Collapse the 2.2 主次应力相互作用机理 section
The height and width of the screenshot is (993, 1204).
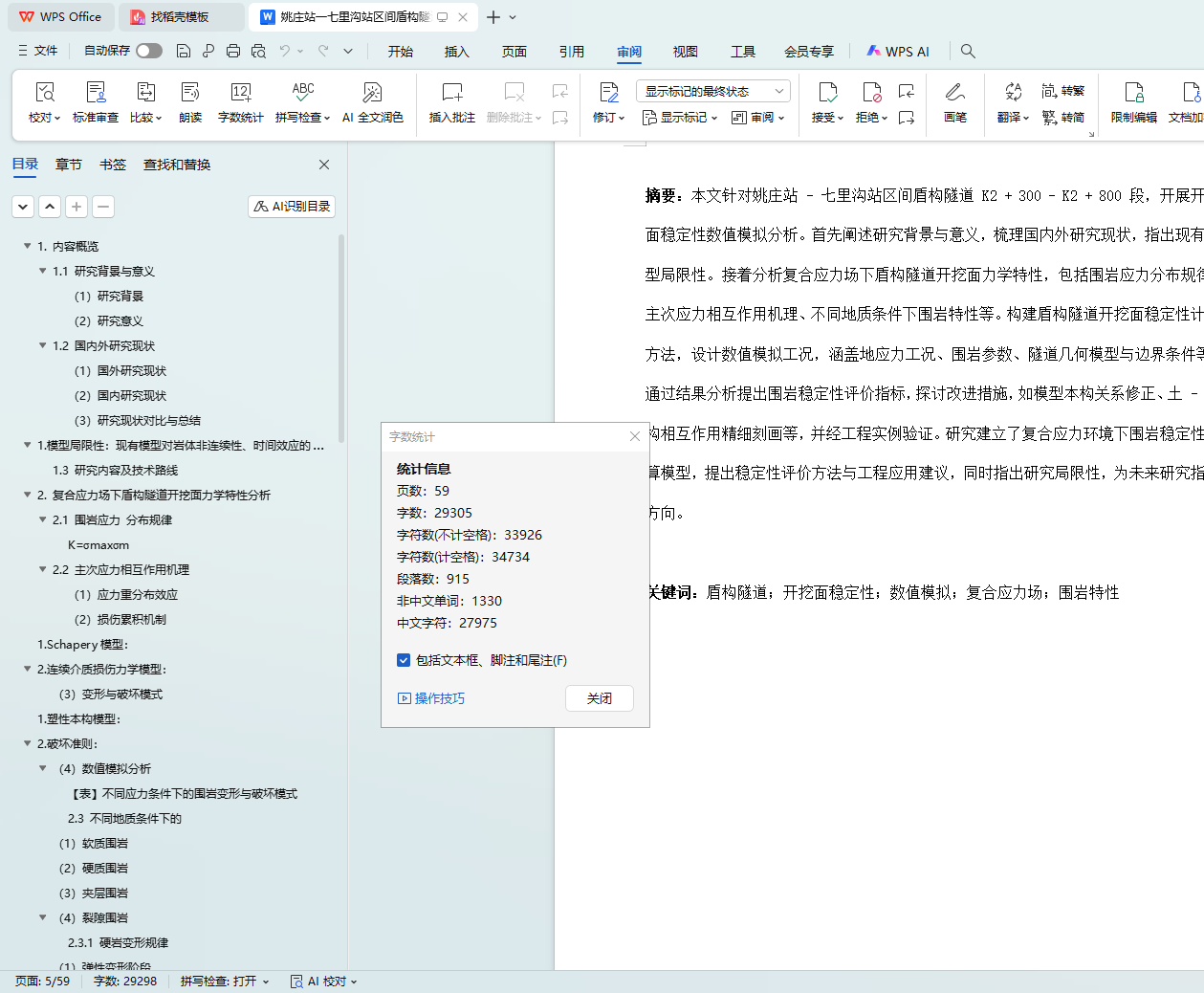[42, 570]
